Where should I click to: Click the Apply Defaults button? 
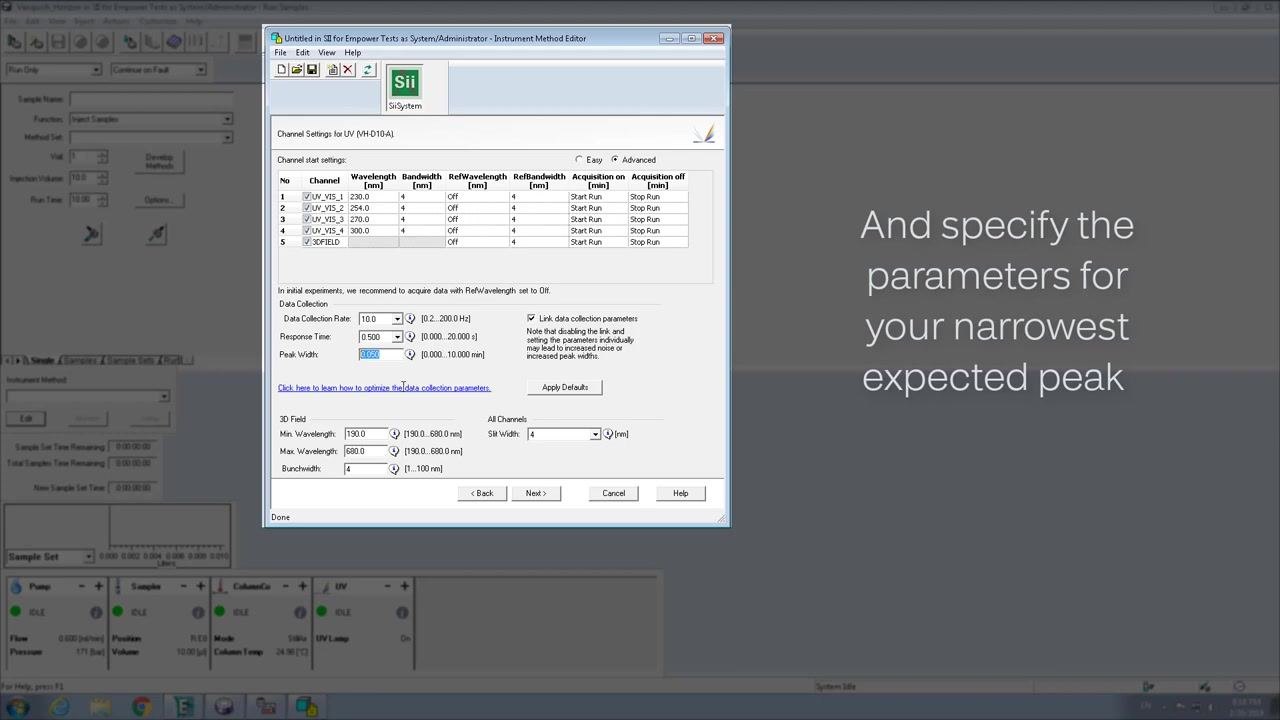tap(565, 387)
